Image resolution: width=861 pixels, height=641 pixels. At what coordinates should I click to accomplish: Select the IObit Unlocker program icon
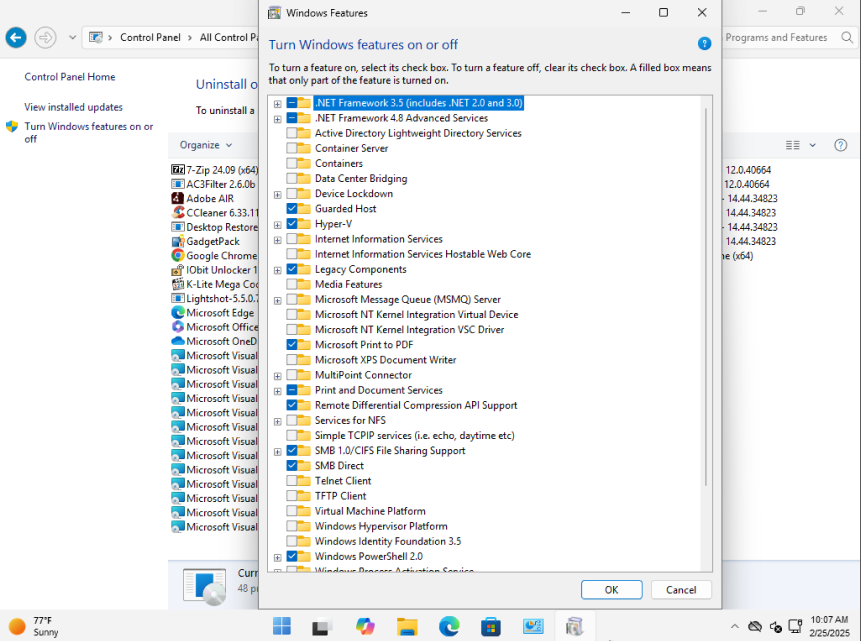[x=177, y=270]
